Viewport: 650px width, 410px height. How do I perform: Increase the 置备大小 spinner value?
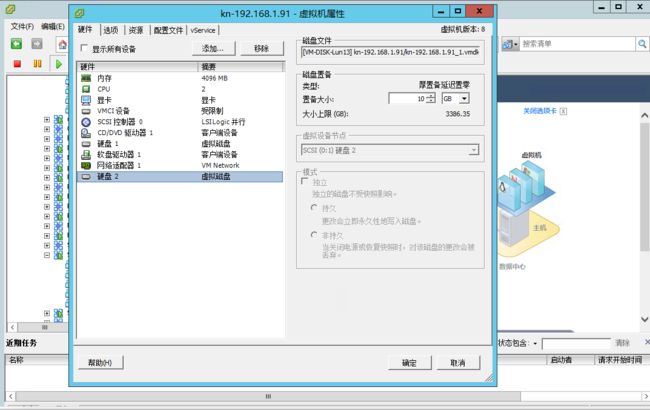[x=432, y=96]
